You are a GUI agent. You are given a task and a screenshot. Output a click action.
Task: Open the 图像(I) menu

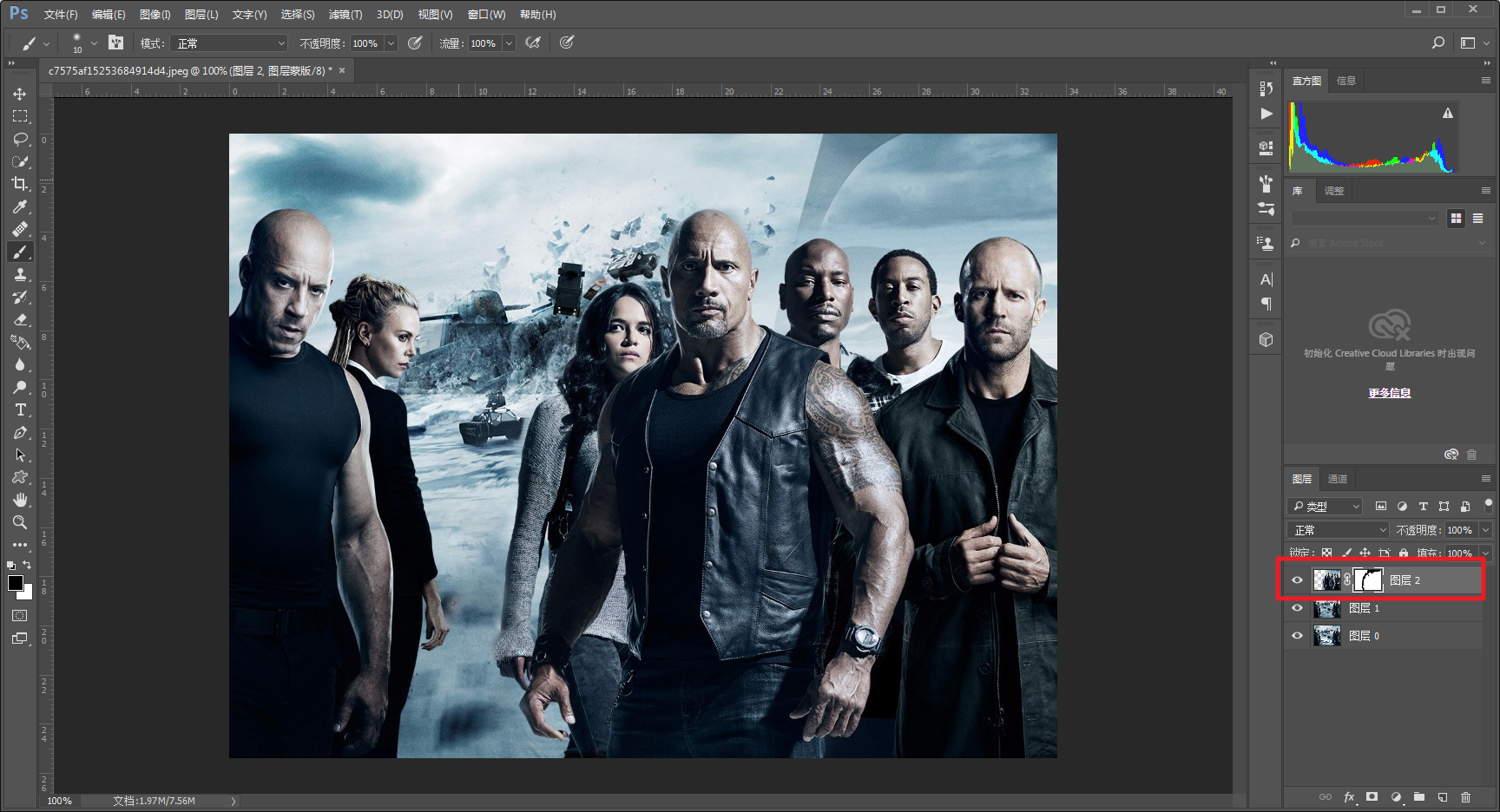tap(155, 15)
